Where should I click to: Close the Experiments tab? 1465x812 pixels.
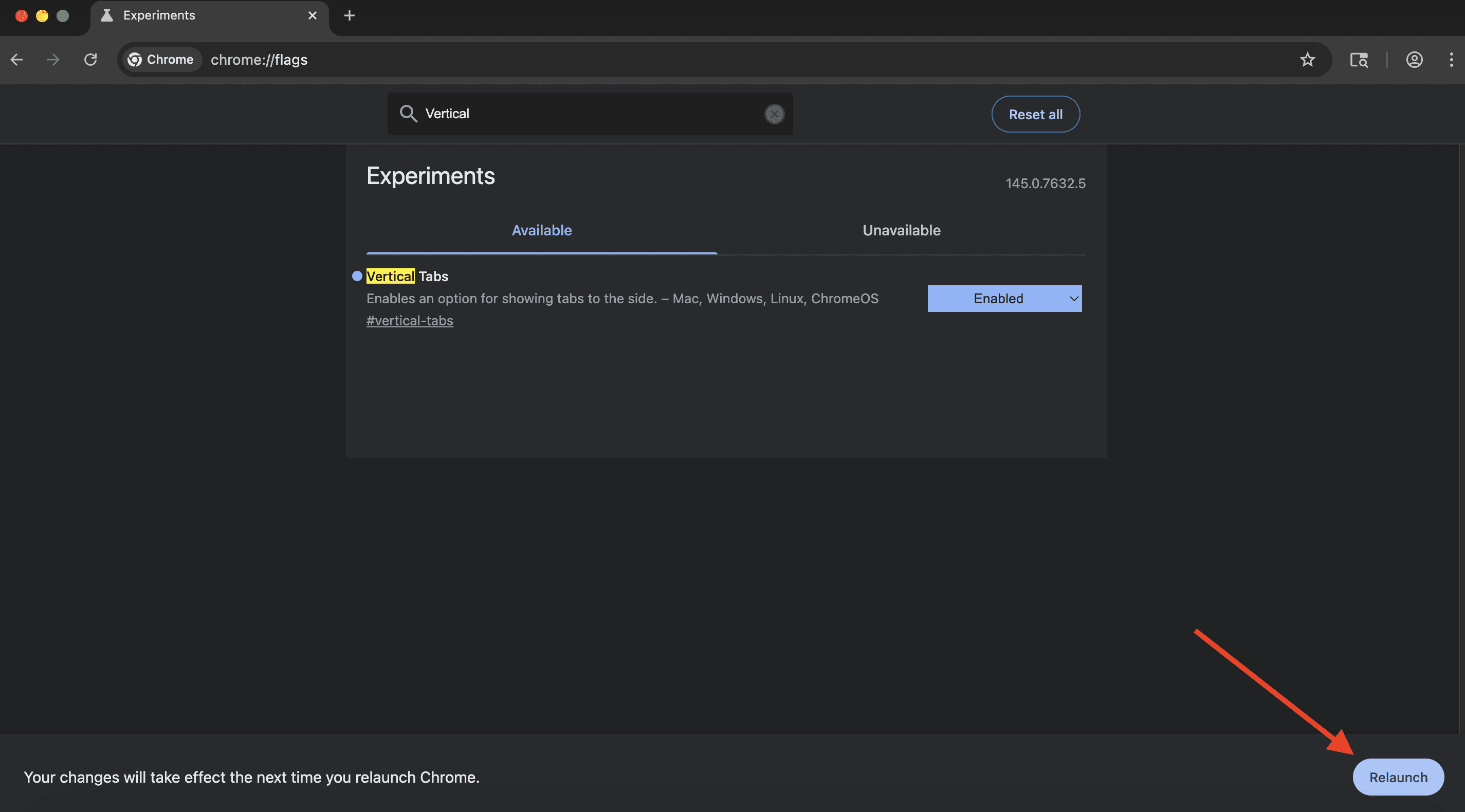pyautogui.click(x=312, y=15)
